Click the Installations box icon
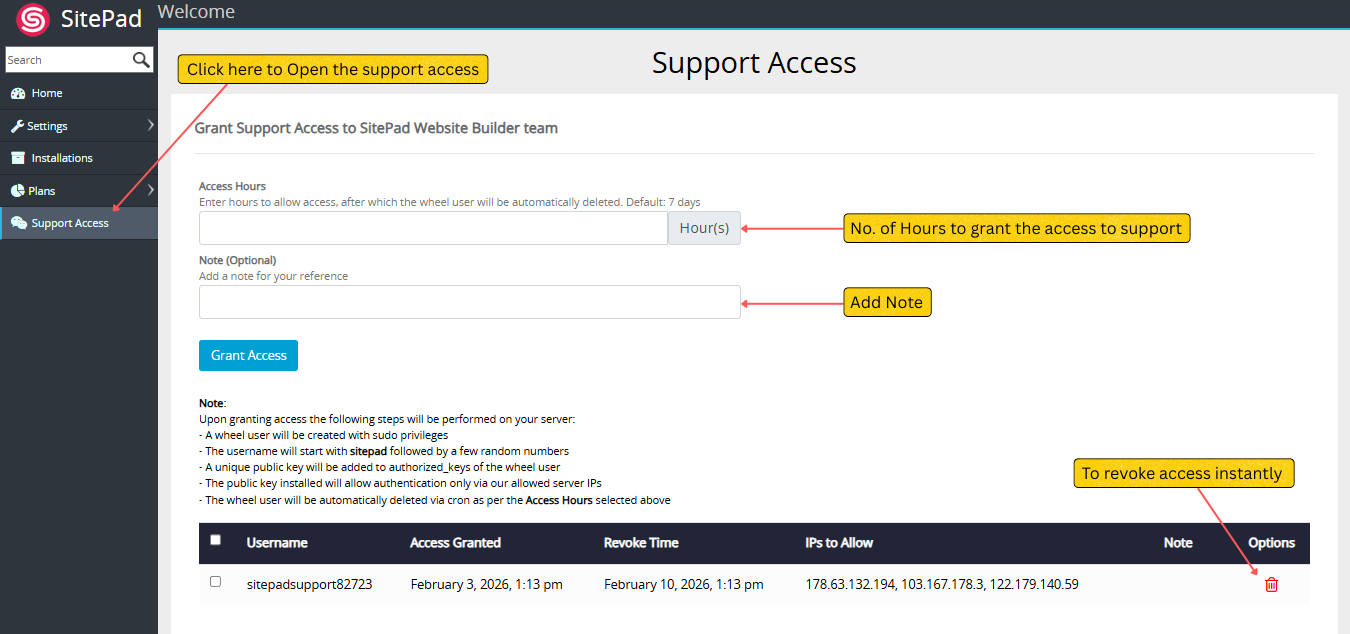The image size is (1350, 634). (18, 158)
